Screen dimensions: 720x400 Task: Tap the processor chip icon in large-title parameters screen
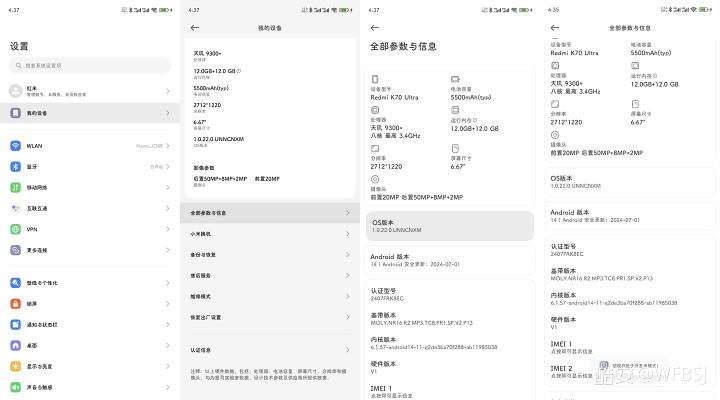coord(375,110)
